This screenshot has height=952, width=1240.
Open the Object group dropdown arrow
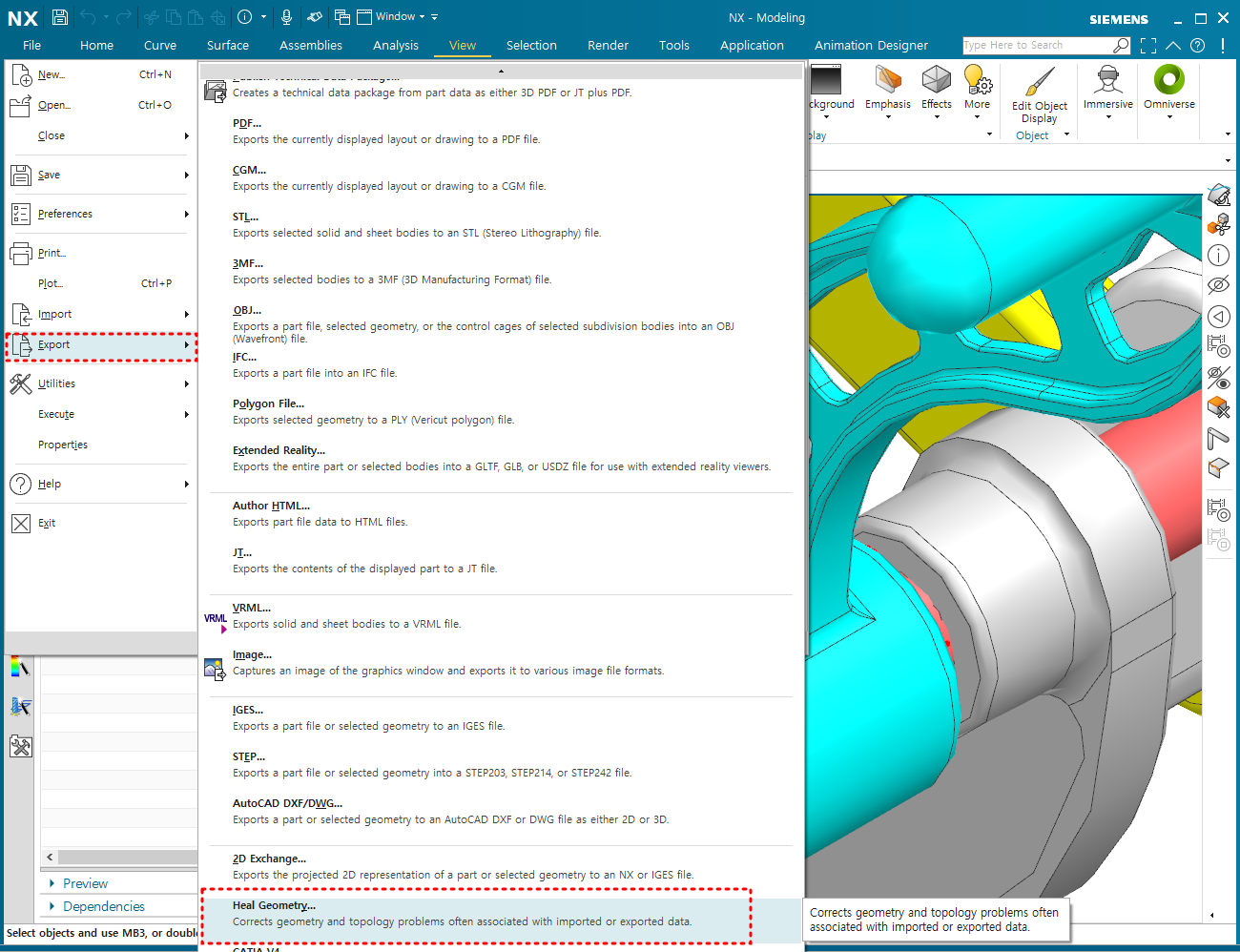click(x=1066, y=135)
